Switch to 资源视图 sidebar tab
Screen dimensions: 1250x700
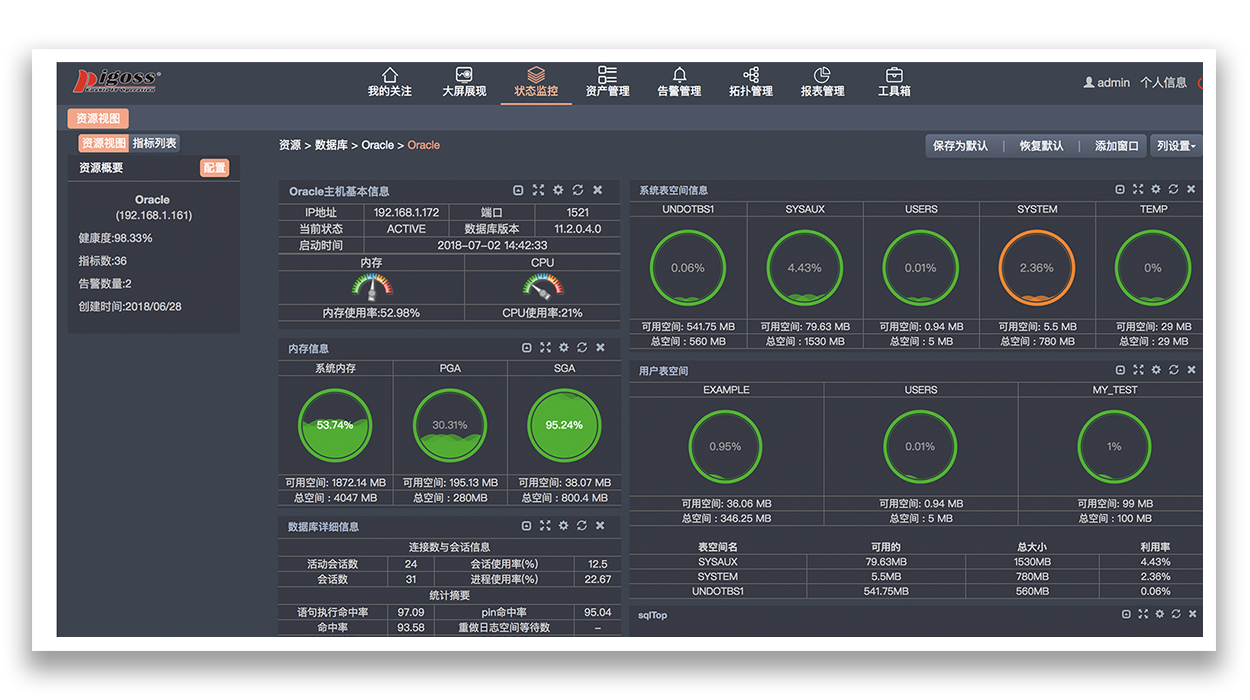(104, 144)
